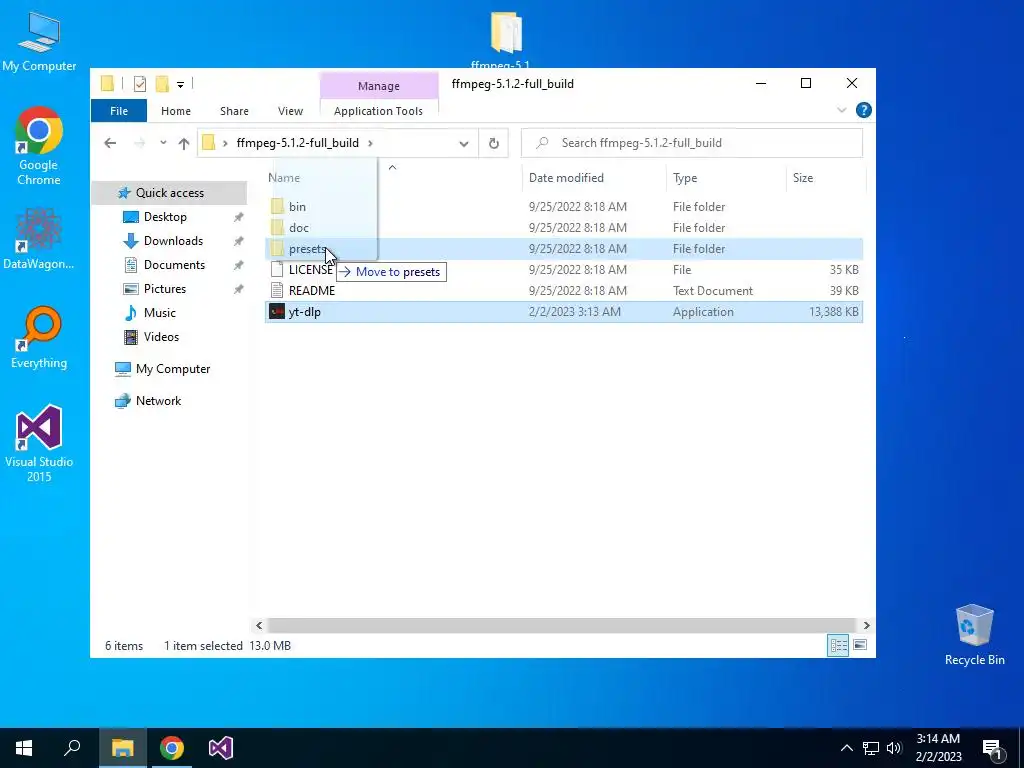Go back using the Back arrow
Image resolution: width=1024 pixels, height=768 pixels.
click(110, 143)
